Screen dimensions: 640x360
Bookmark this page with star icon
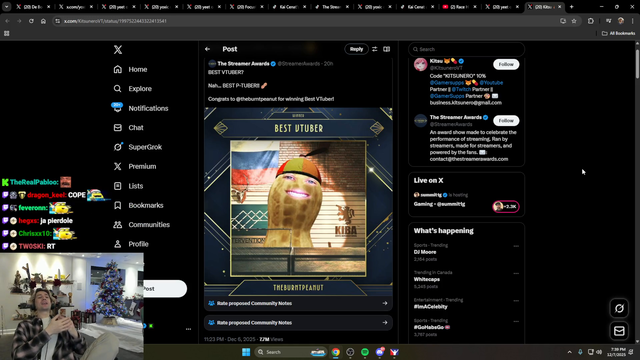(x=574, y=21)
